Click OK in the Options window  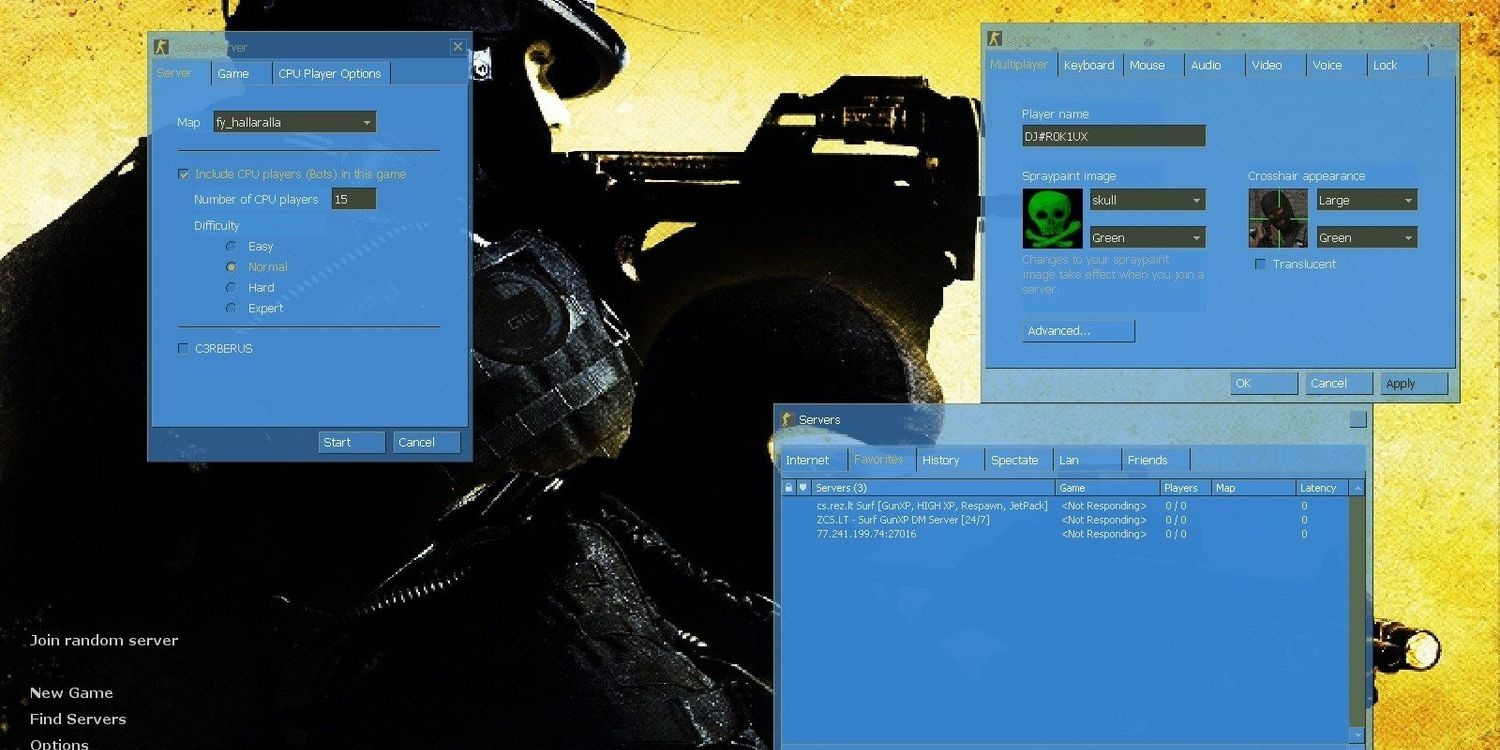1264,383
